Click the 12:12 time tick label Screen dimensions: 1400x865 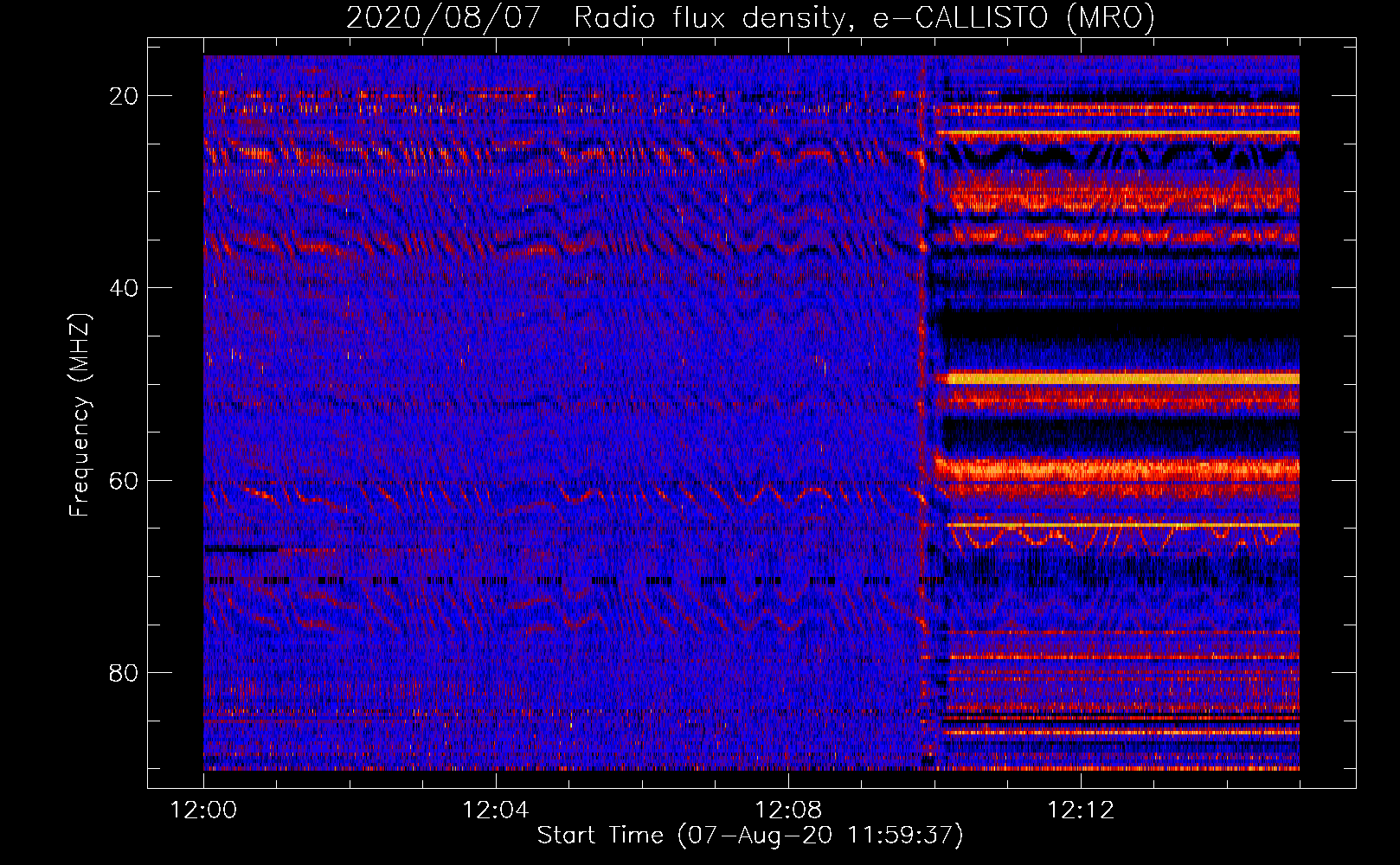point(1081,811)
